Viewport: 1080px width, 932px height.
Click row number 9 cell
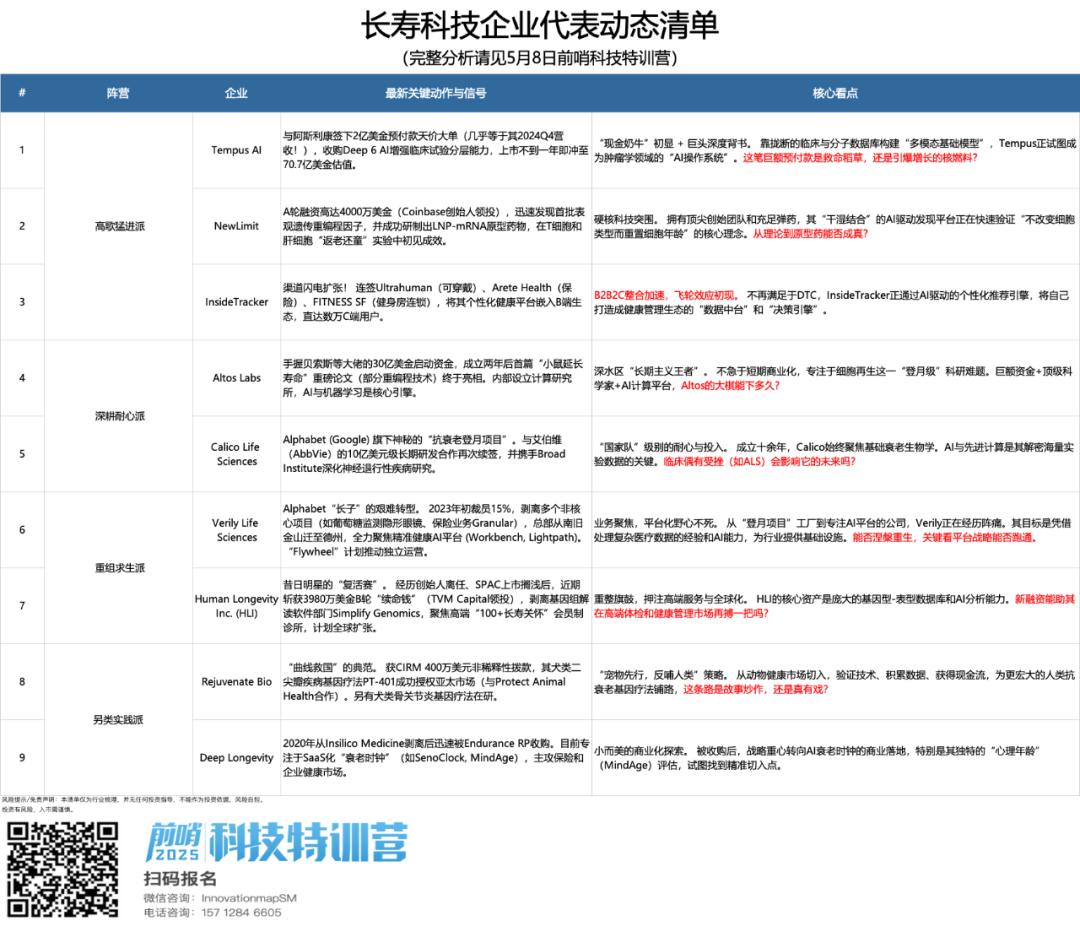(x=22, y=758)
